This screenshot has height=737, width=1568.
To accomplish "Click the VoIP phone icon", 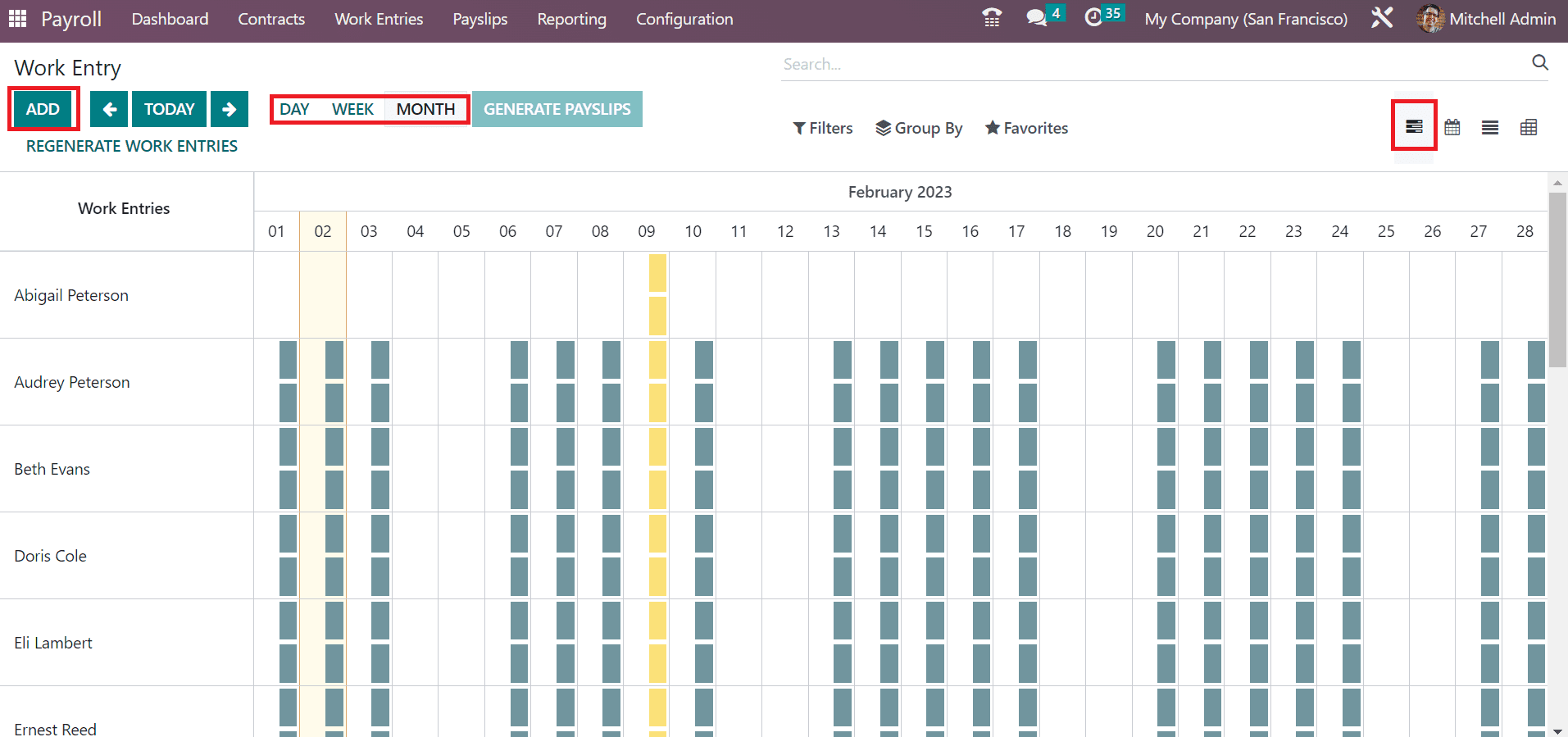I will pyautogui.click(x=992, y=18).
